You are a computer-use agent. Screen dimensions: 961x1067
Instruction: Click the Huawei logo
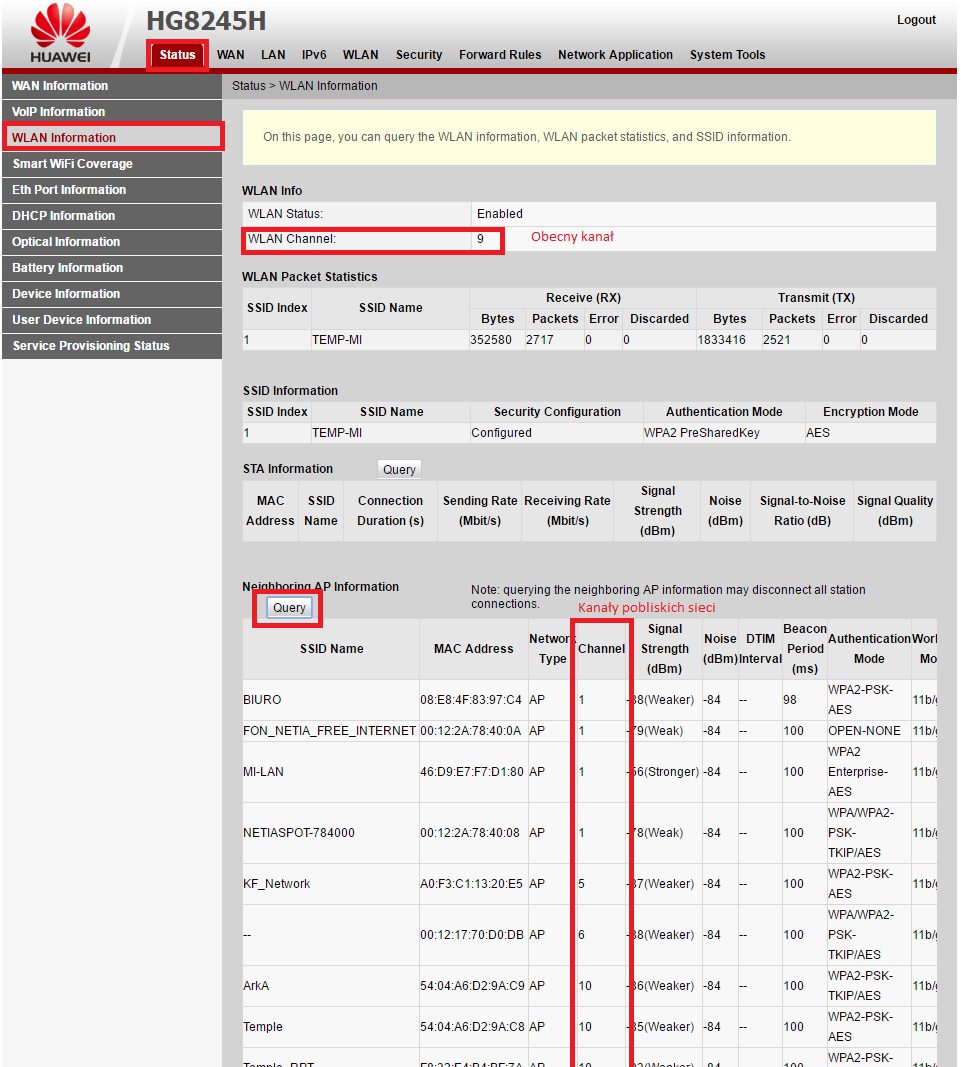coord(60,33)
